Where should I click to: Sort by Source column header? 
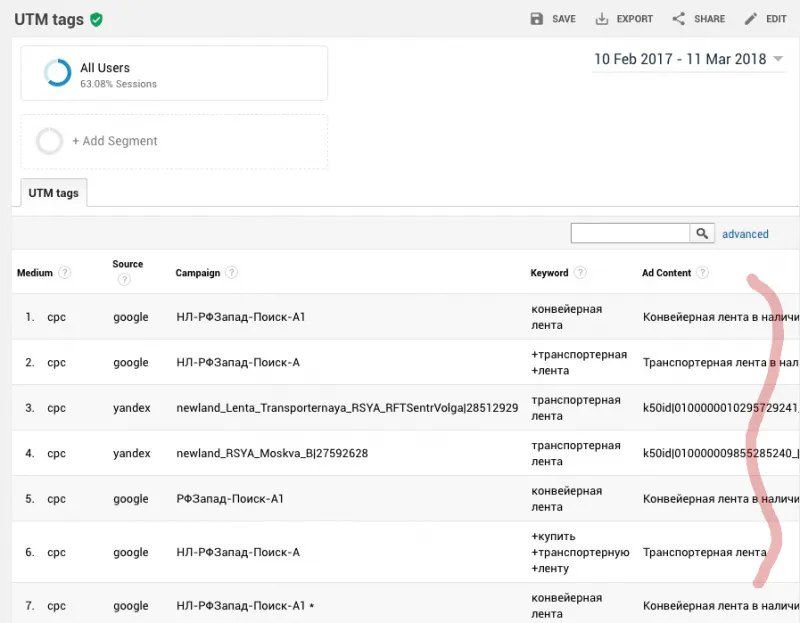128,264
